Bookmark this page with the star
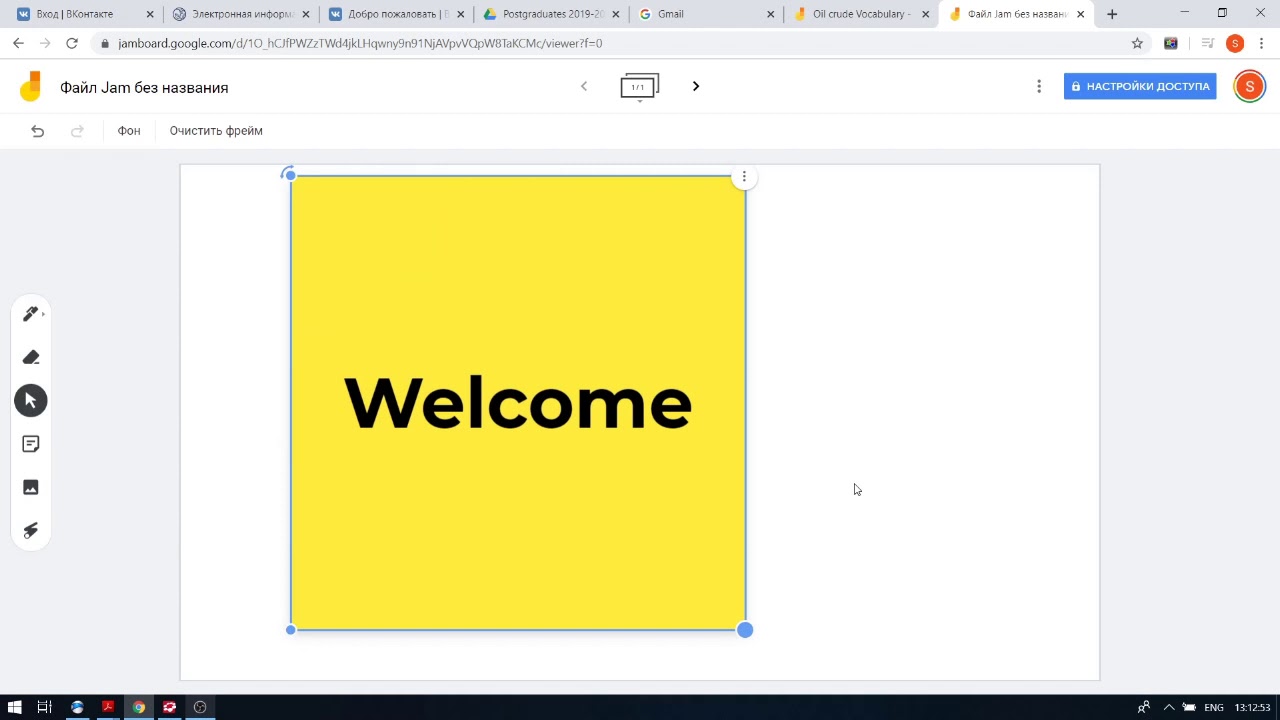Viewport: 1280px width, 720px height. point(1137,43)
